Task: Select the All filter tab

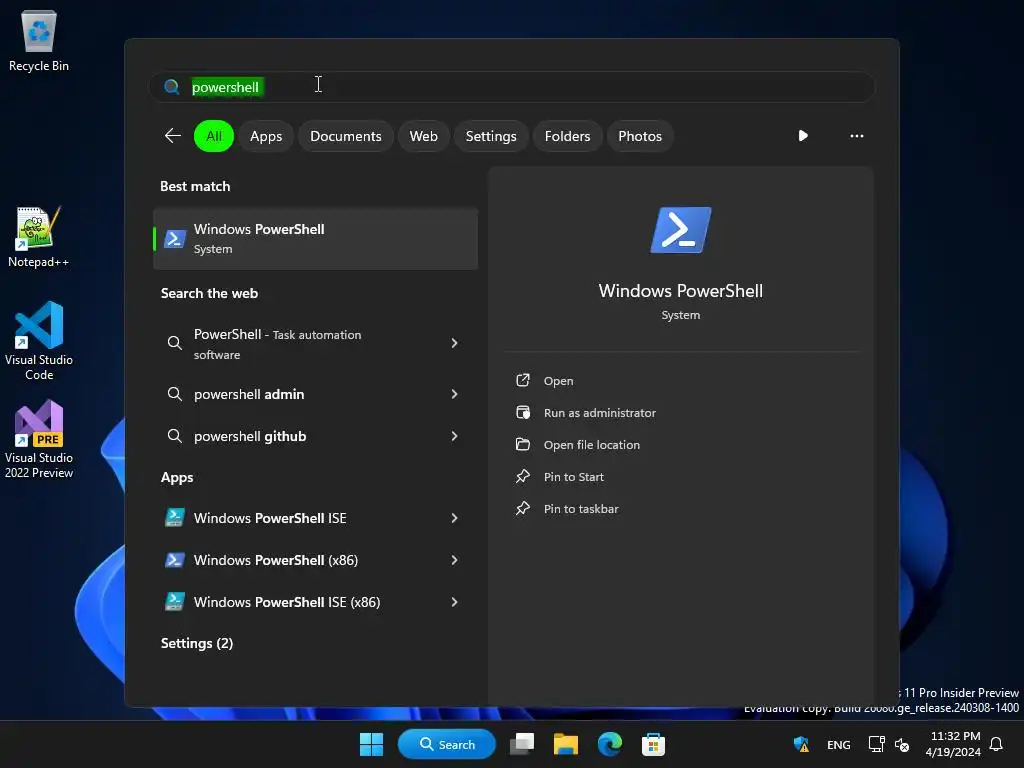Action: (x=214, y=136)
